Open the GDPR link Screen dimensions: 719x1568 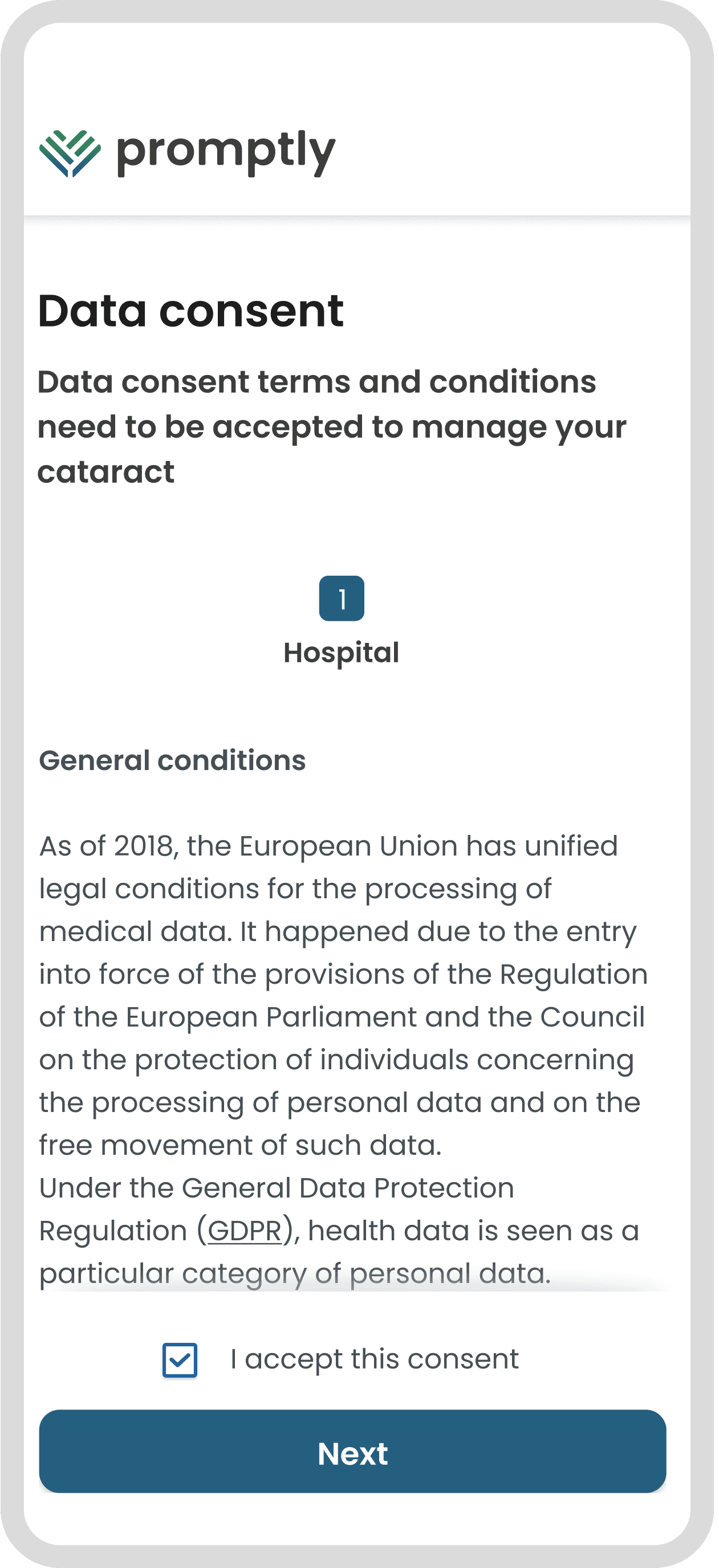tap(244, 1231)
